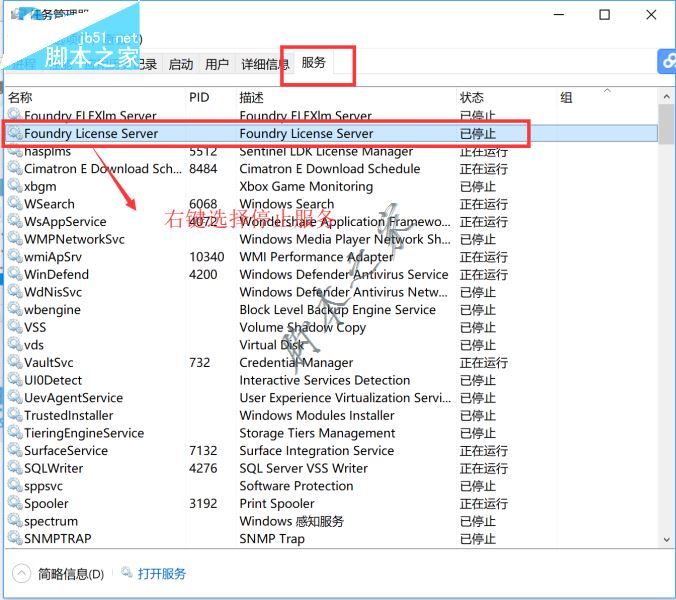Click the SNMP Trap description
Image resolution: width=676 pixels, height=600 pixels.
tap(272, 539)
